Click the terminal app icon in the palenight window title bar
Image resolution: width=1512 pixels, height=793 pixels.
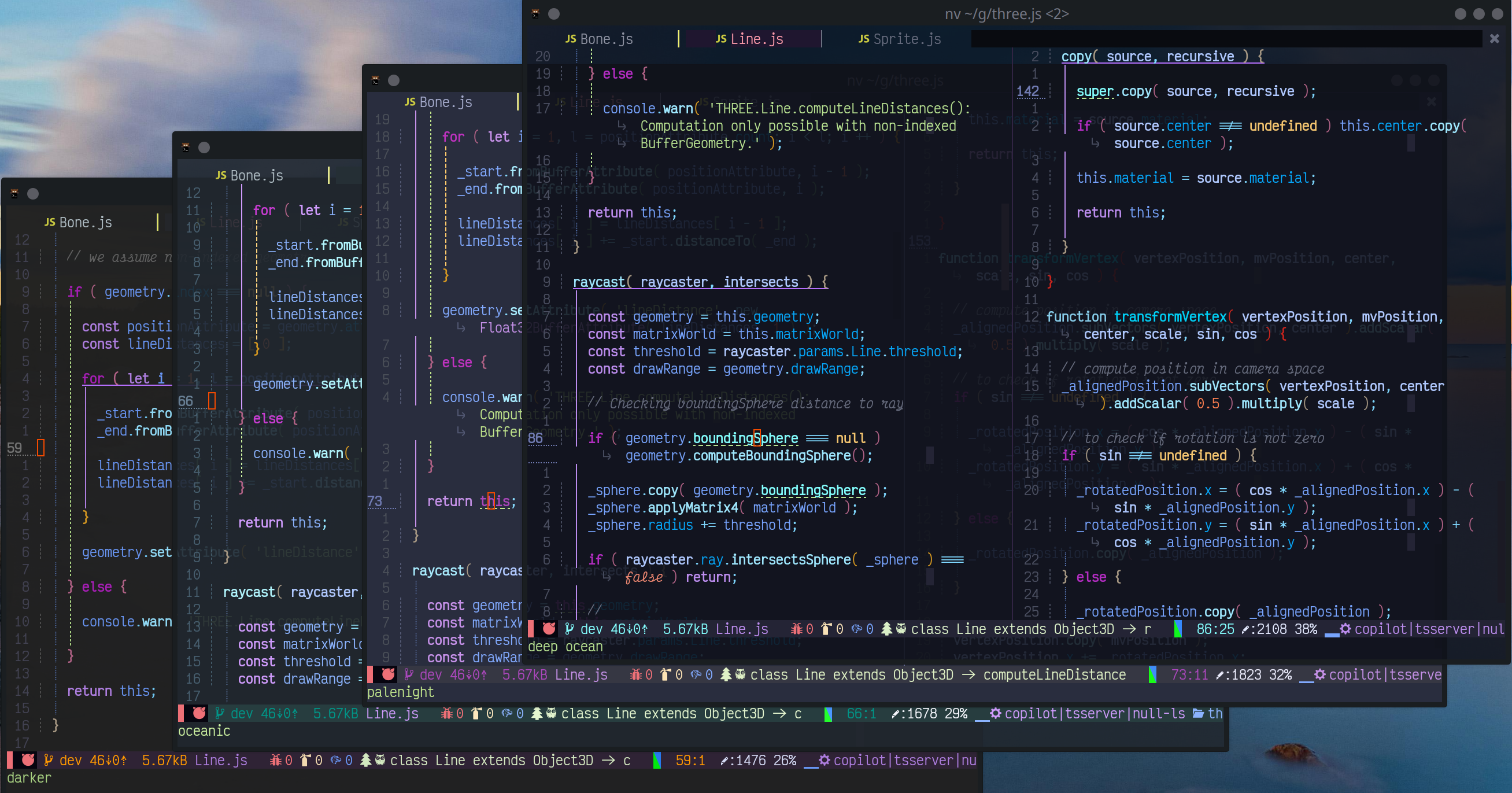click(375, 80)
